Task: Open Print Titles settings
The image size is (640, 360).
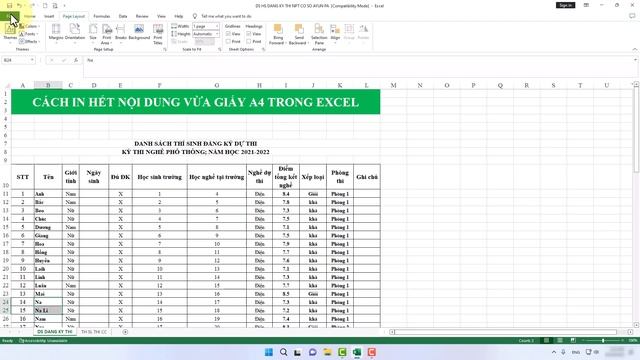Action: pyautogui.click(x=158, y=33)
